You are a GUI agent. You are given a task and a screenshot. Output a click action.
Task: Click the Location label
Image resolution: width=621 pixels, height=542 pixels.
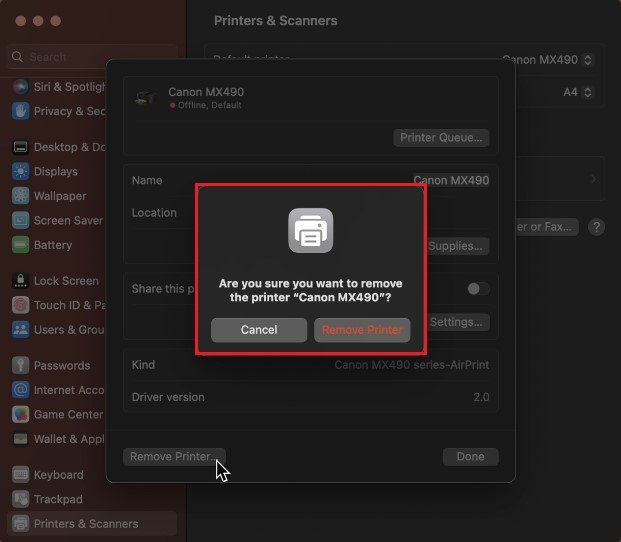[154, 213]
